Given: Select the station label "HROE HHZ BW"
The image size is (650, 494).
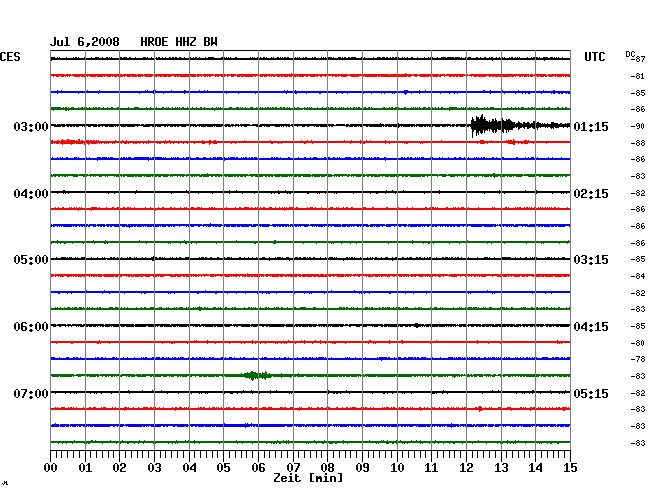Looking at the screenshot, I should (179, 42).
